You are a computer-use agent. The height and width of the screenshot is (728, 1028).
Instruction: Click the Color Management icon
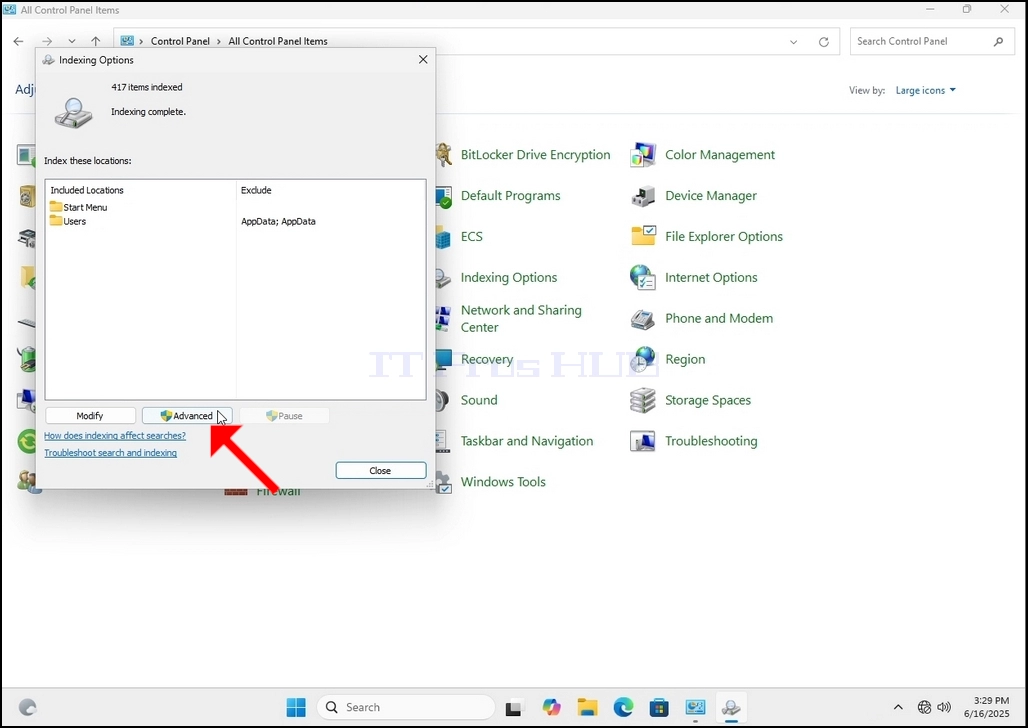click(642, 155)
